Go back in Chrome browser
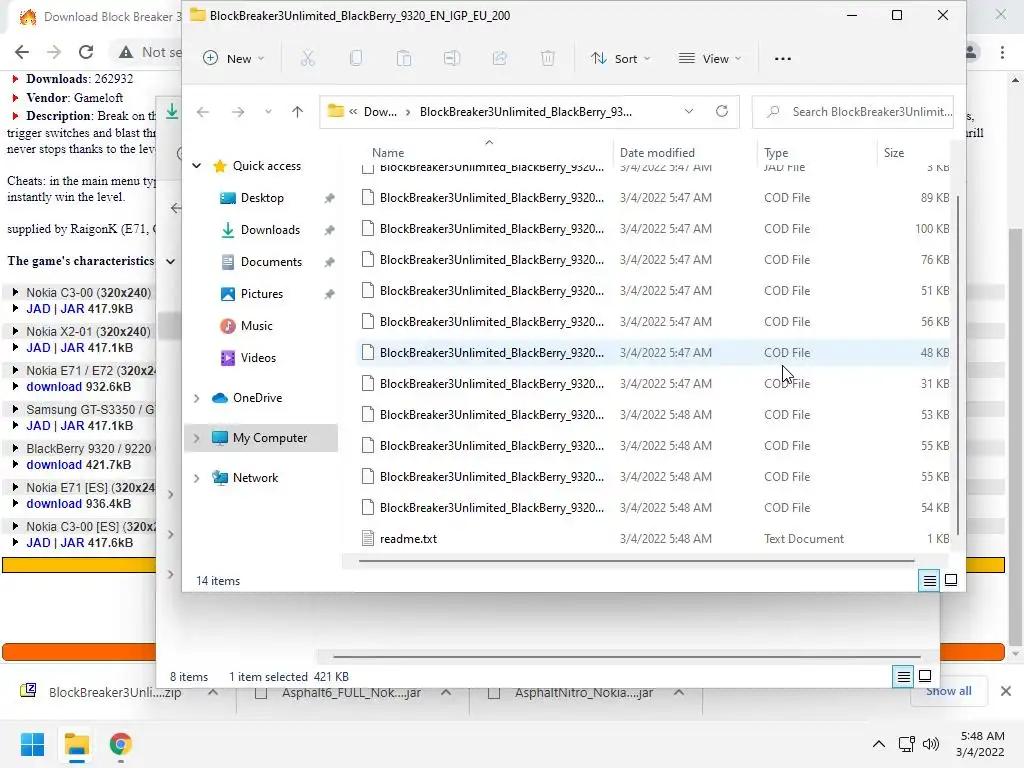 point(22,52)
